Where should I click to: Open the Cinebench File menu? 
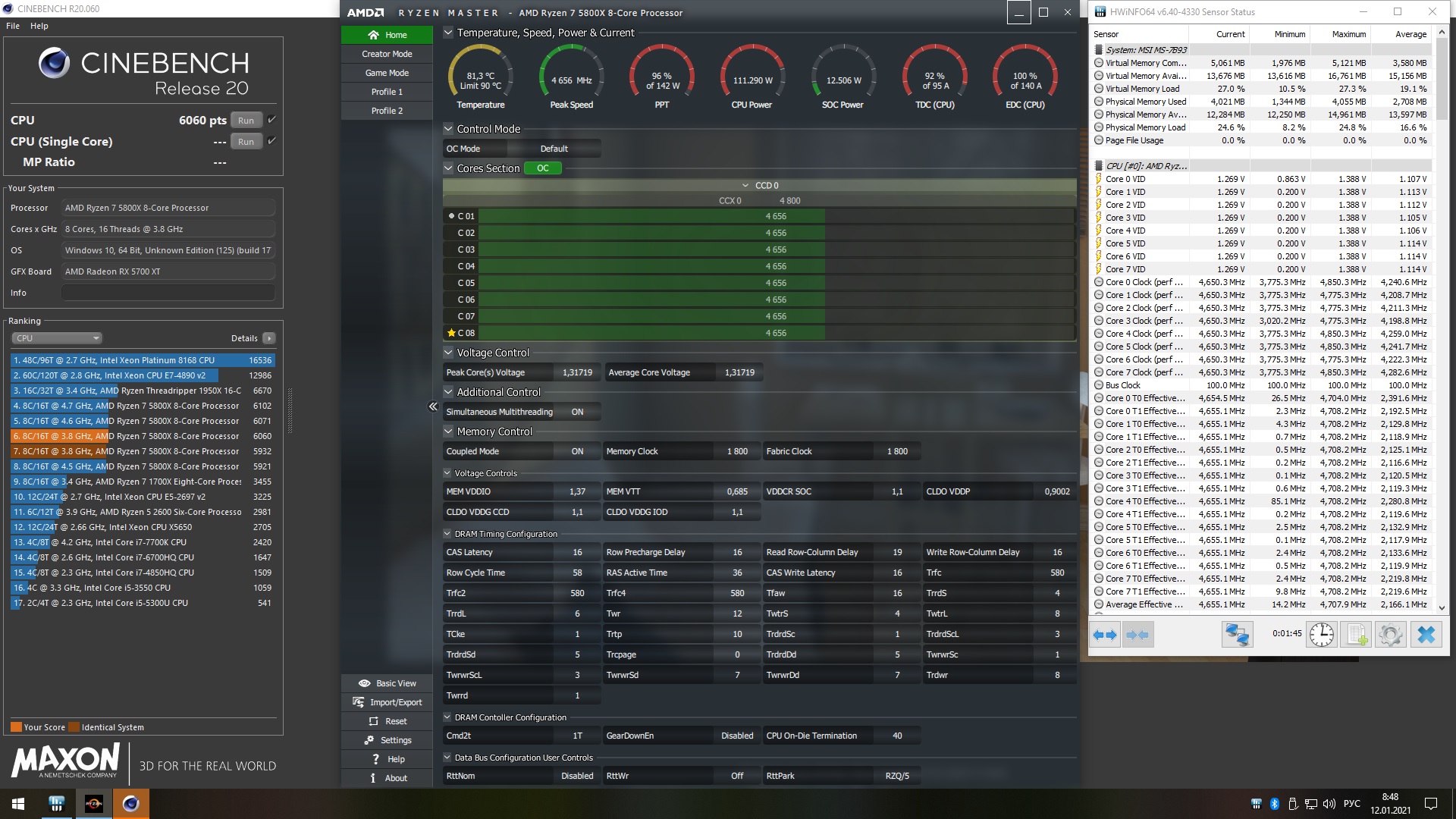pyautogui.click(x=13, y=26)
